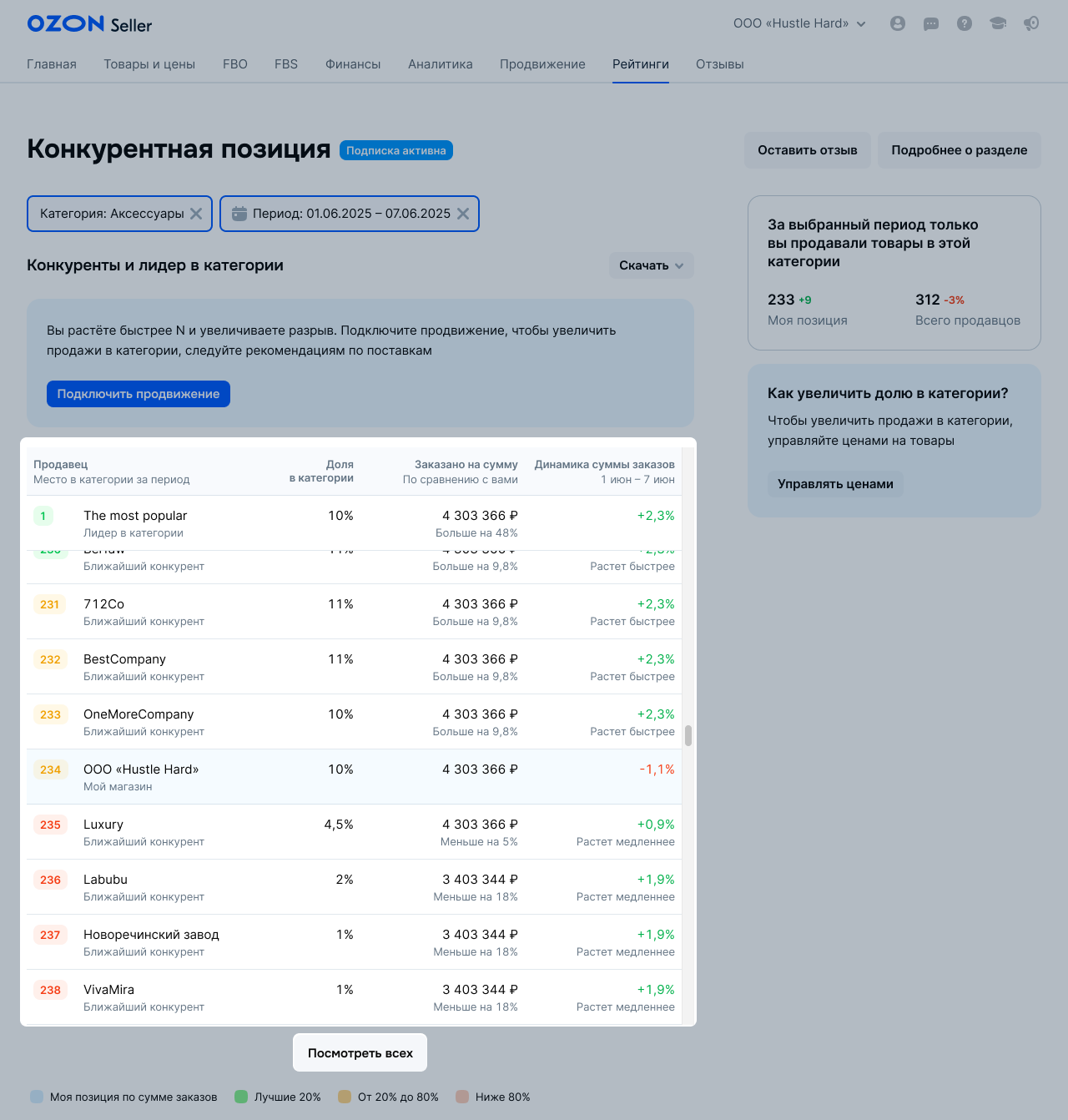Expand the ООО «Hustle Hard» account dropdown
This screenshot has width=1068, height=1120.
[x=799, y=23]
